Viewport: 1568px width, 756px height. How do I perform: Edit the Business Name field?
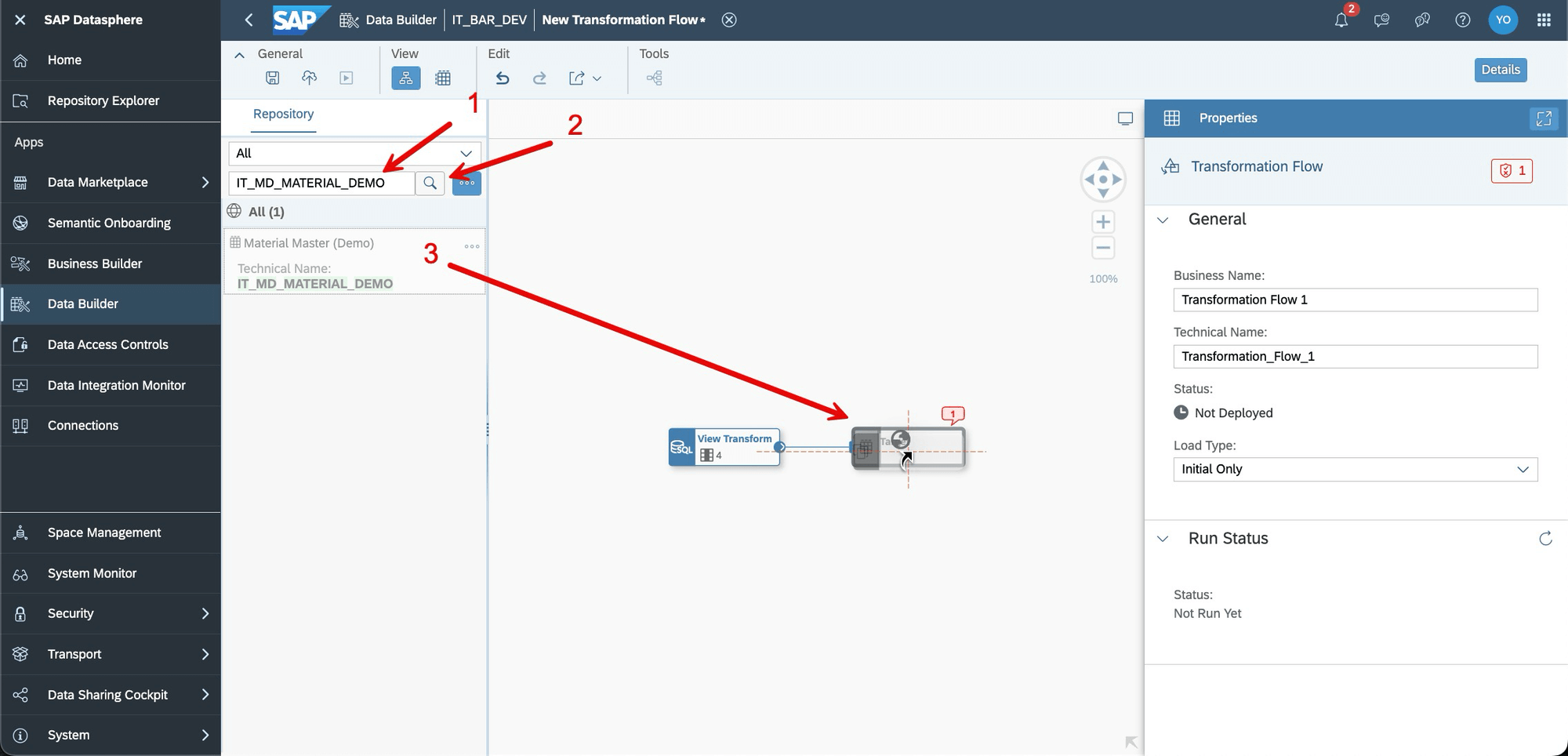1356,300
